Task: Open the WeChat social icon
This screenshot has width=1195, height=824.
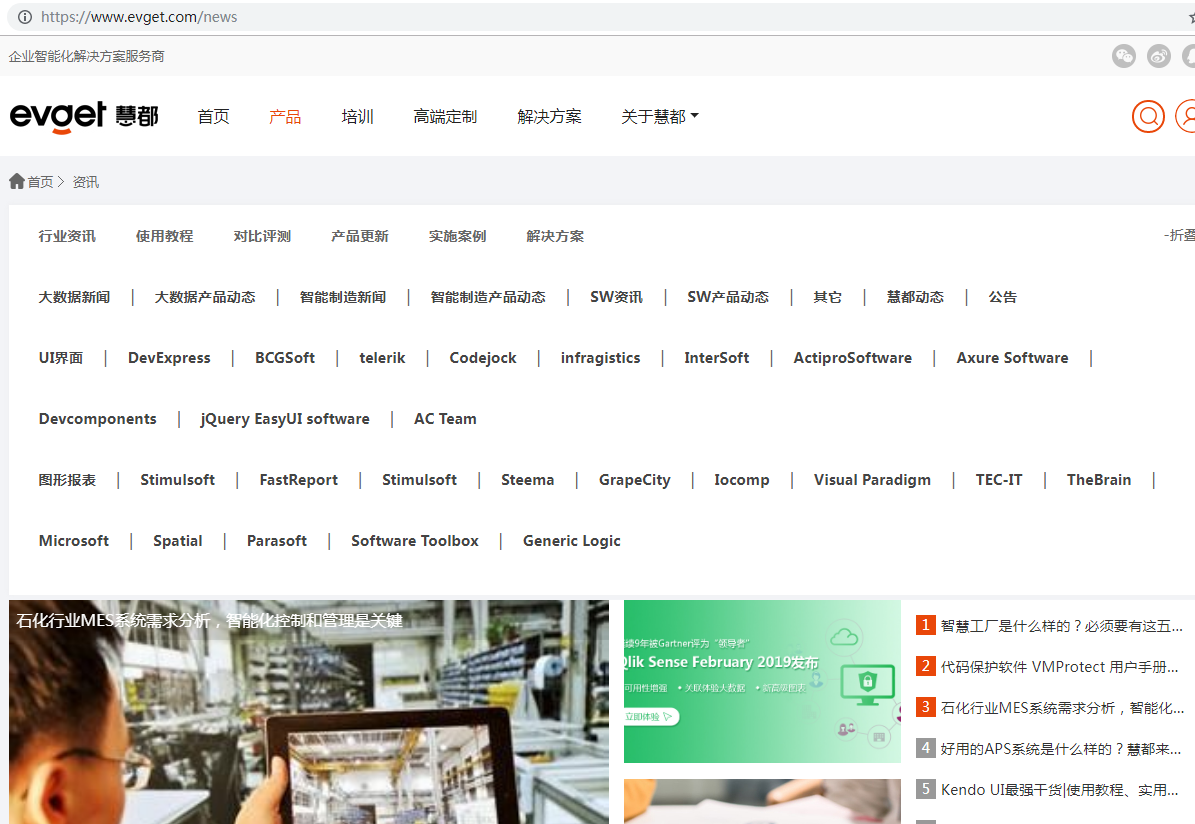Action: pyautogui.click(x=1124, y=57)
